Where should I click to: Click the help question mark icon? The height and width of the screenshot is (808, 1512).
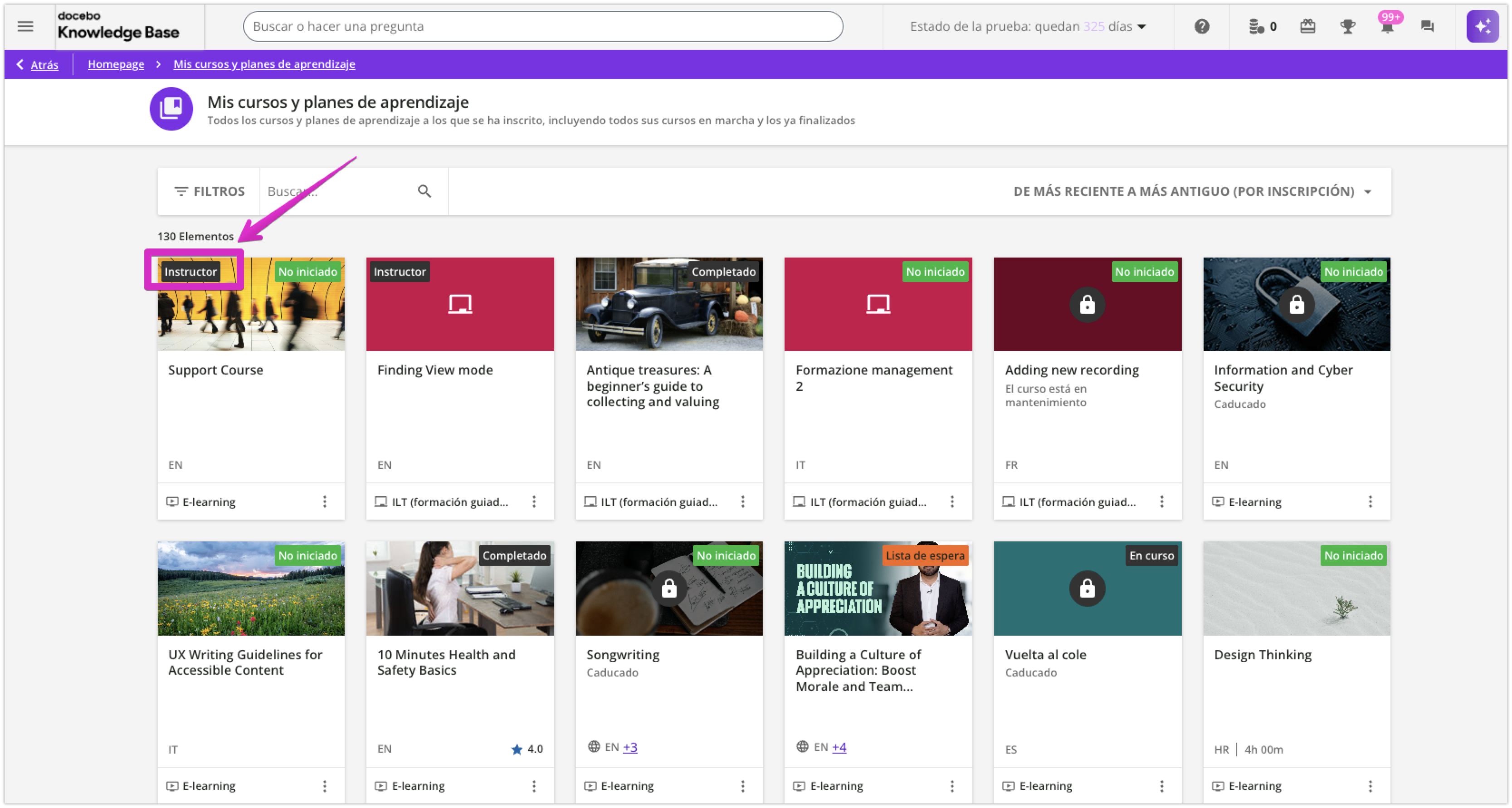pyautogui.click(x=1201, y=26)
